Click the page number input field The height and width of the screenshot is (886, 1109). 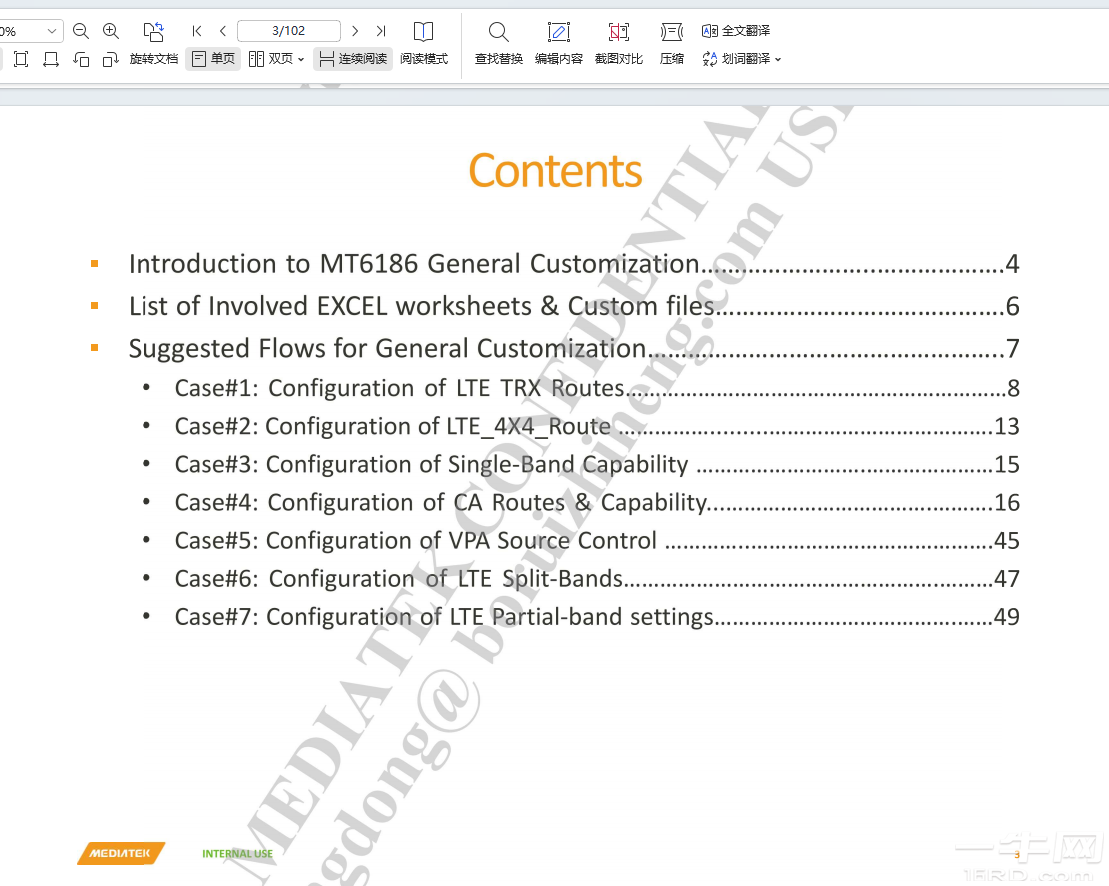coord(289,31)
